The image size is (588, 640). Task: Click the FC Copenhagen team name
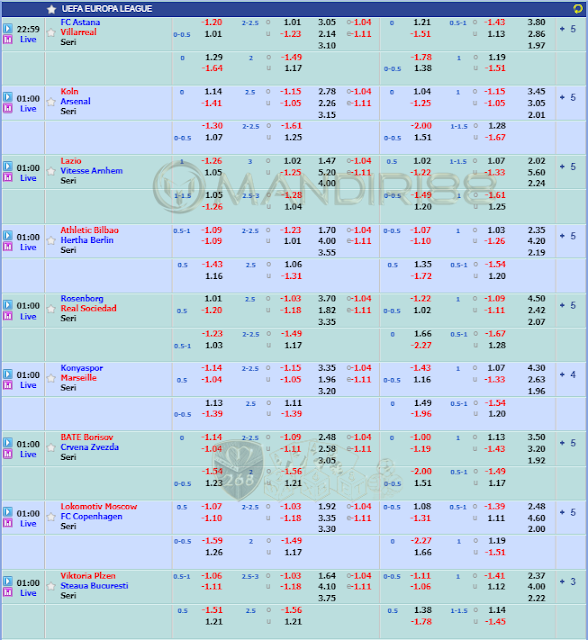(91, 516)
